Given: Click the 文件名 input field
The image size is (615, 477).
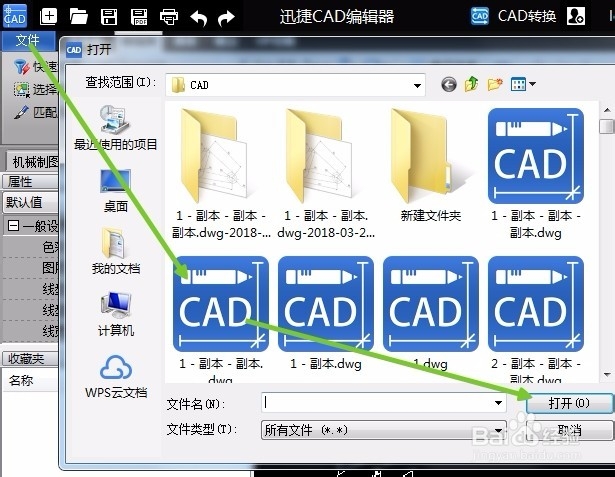Looking at the screenshot, I should coord(384,402).
